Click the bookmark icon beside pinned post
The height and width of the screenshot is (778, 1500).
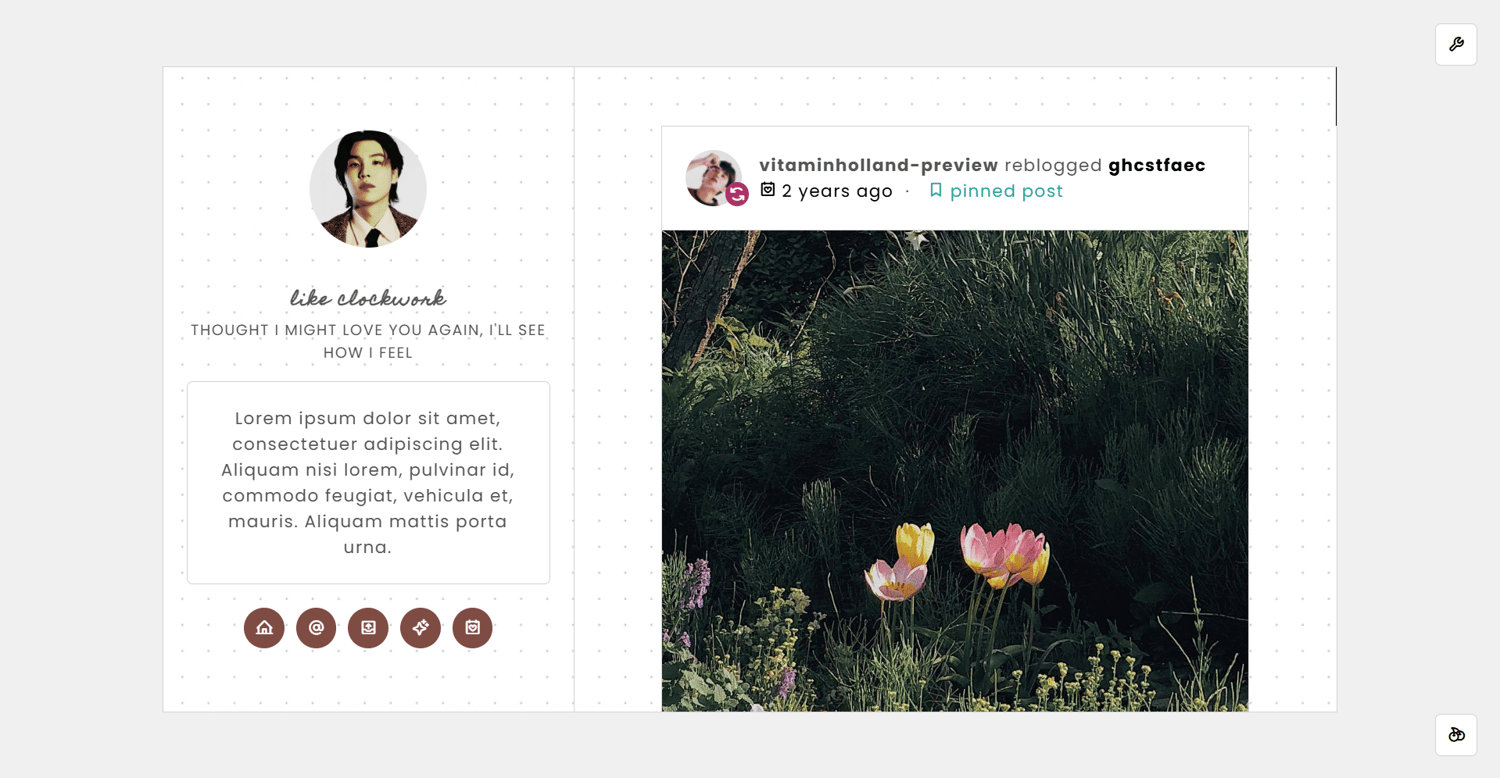pos(936,190)
